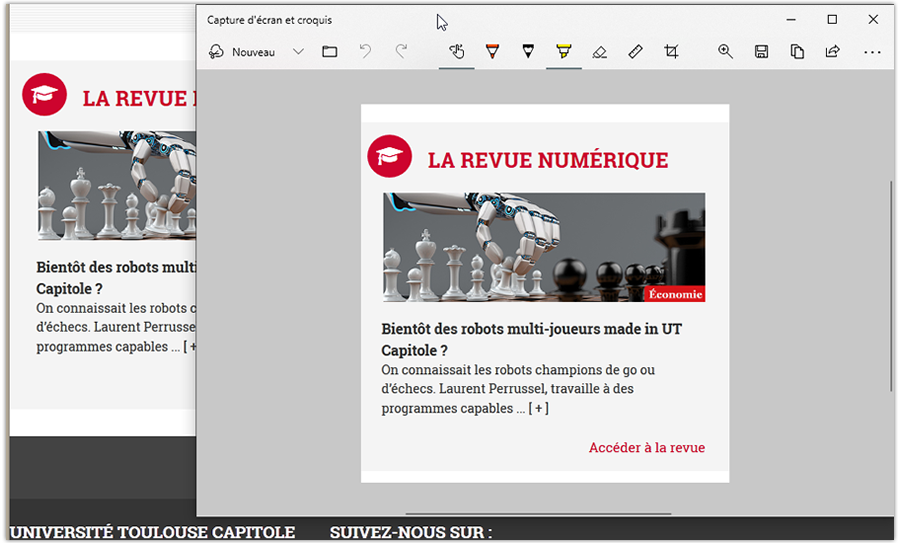This screenshot has width=900, height=543.
Task: Open the zoom magnifier control
Action: 725,52
